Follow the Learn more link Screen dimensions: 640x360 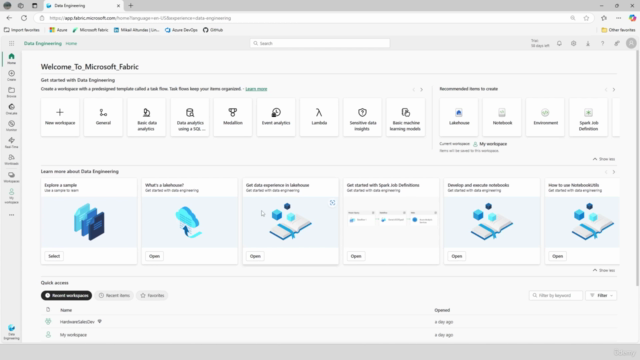click(x=256, y=89)
